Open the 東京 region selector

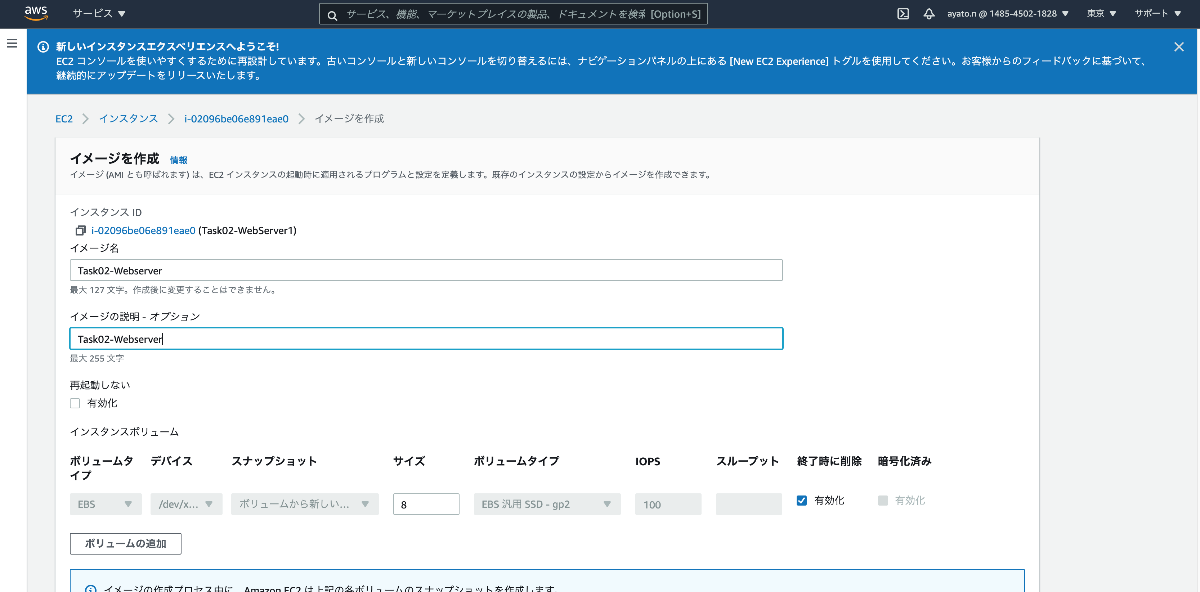(x=1101, y=14)
